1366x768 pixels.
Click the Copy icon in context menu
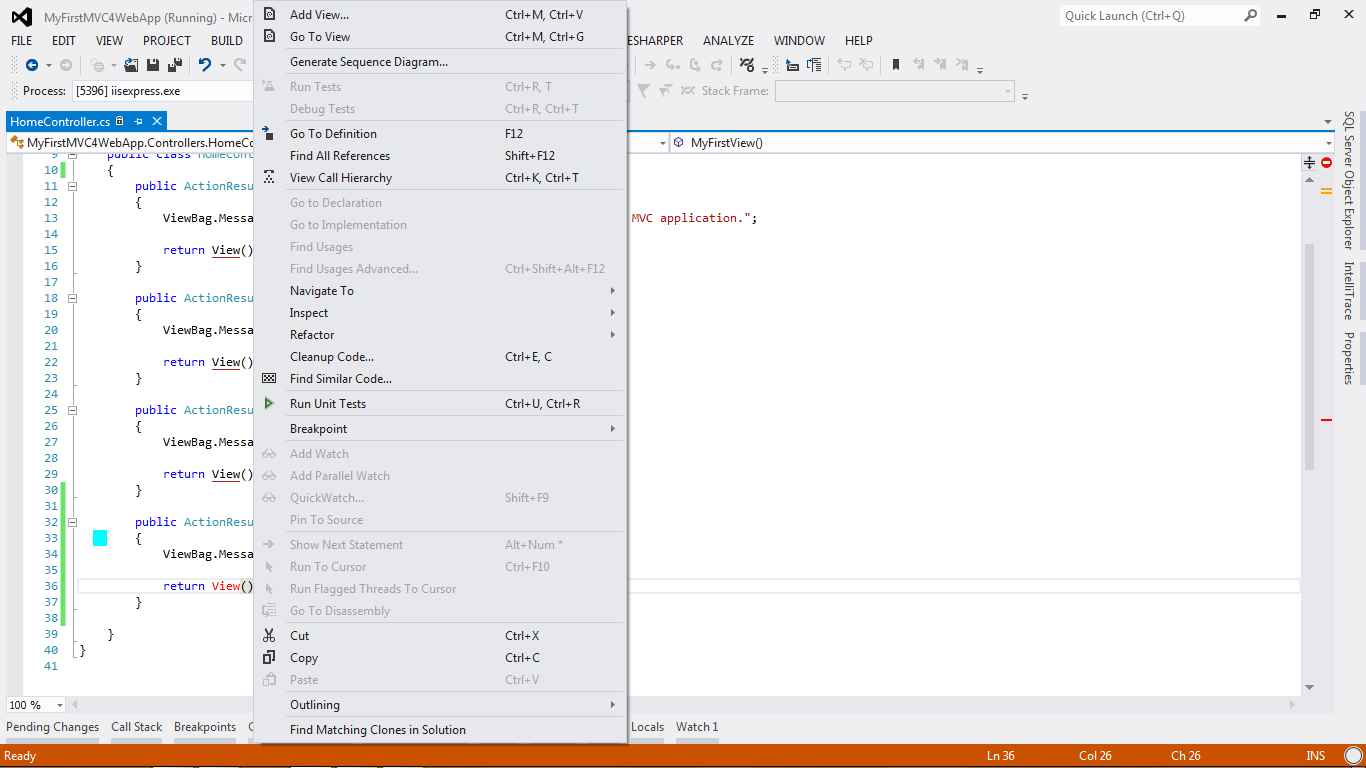(x=269, y=658)
